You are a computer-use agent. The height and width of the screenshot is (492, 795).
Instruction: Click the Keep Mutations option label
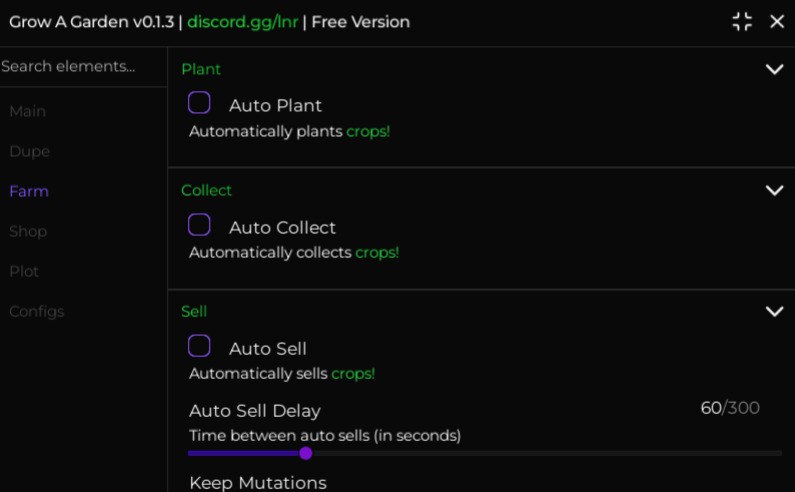(258, 483)
